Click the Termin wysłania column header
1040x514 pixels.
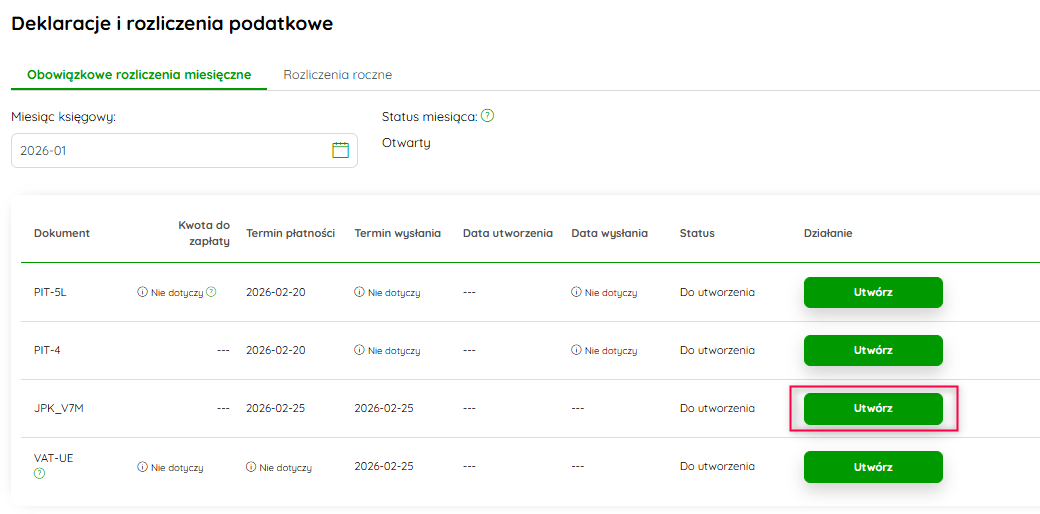(x=398, y=233)
